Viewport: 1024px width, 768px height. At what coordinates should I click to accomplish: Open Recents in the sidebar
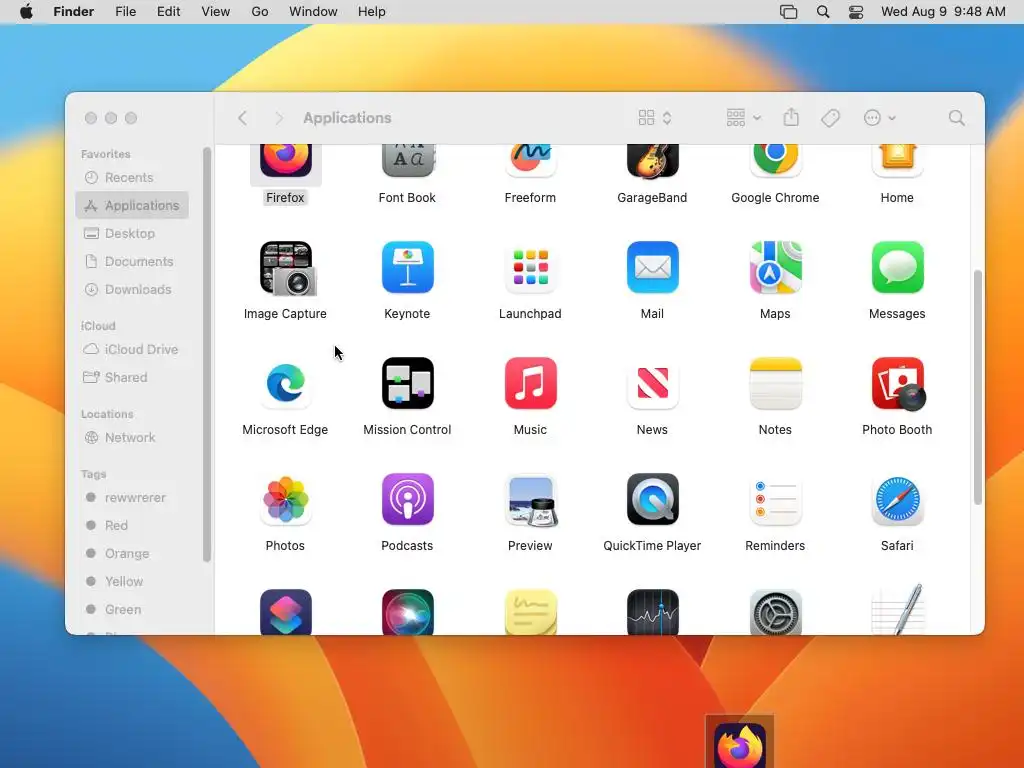tap(133, 178)
